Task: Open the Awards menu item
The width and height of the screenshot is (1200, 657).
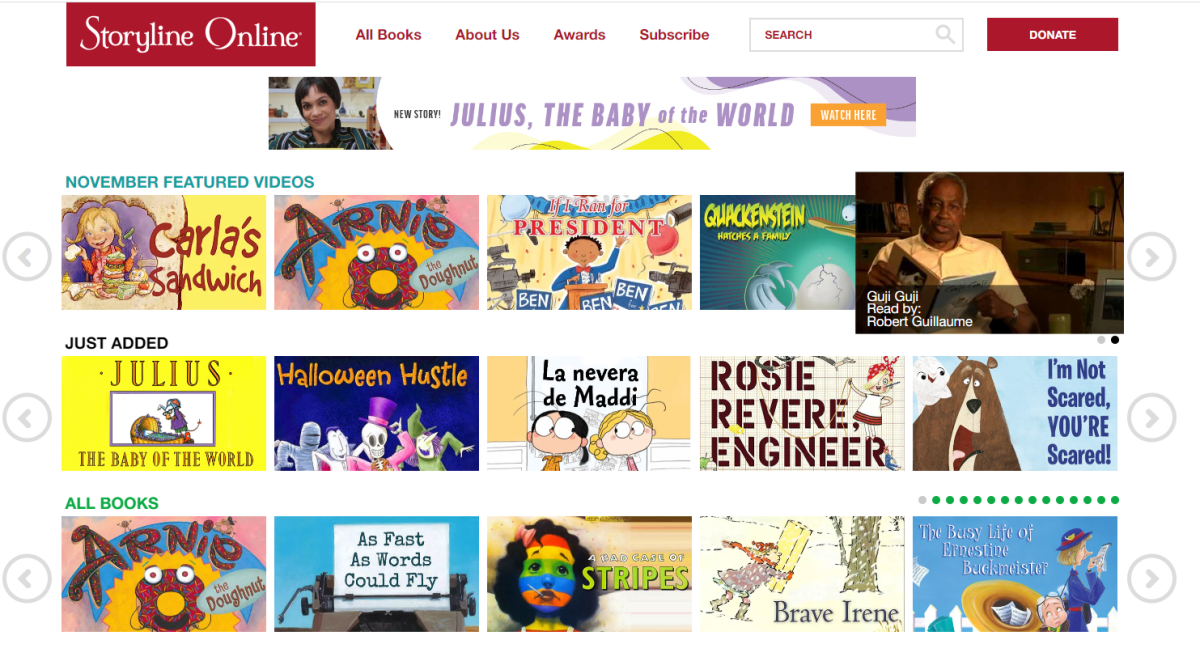Action: (x=580, y=35)
